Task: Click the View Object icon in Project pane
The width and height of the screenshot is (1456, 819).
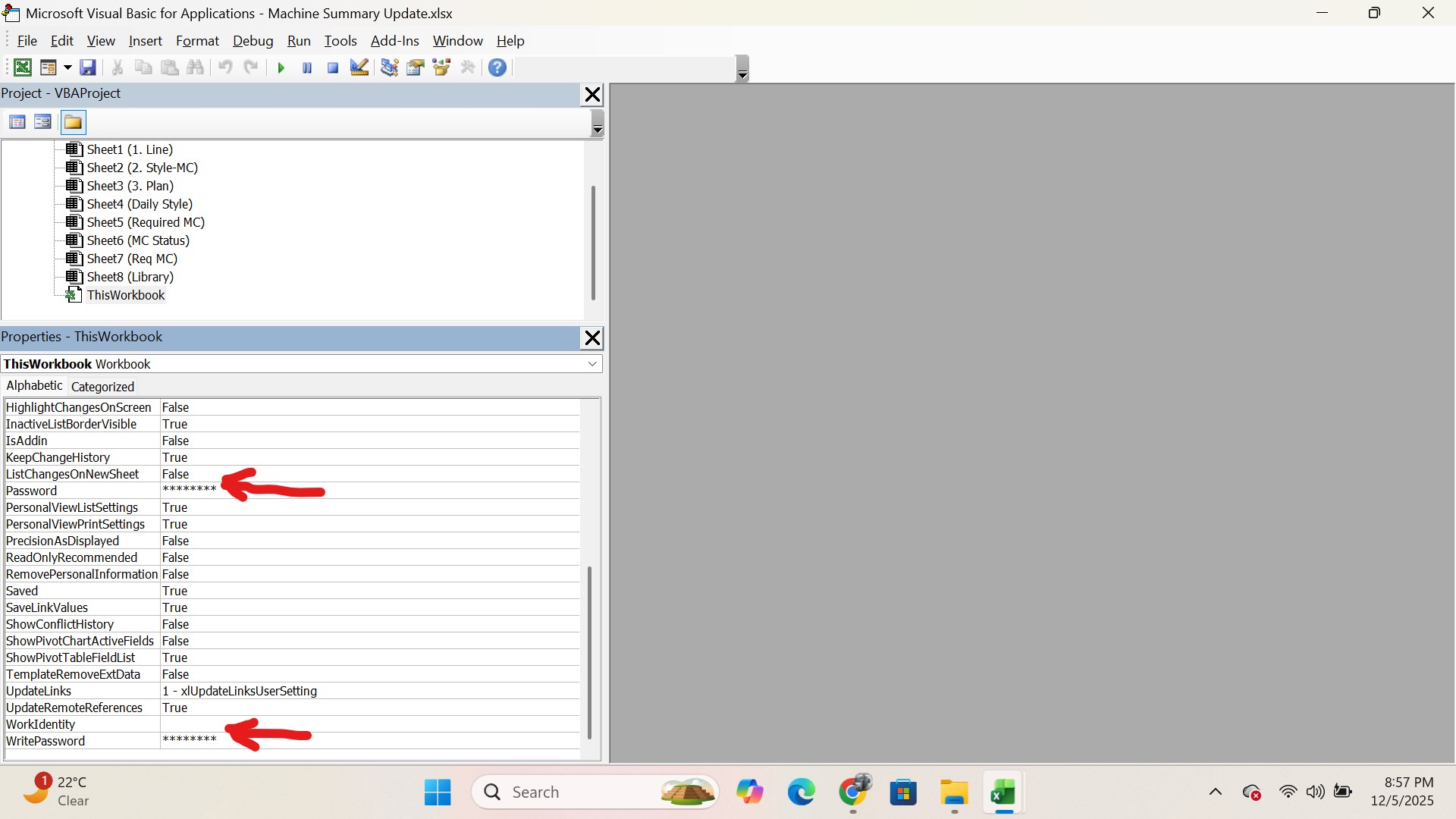Action: 42,122
